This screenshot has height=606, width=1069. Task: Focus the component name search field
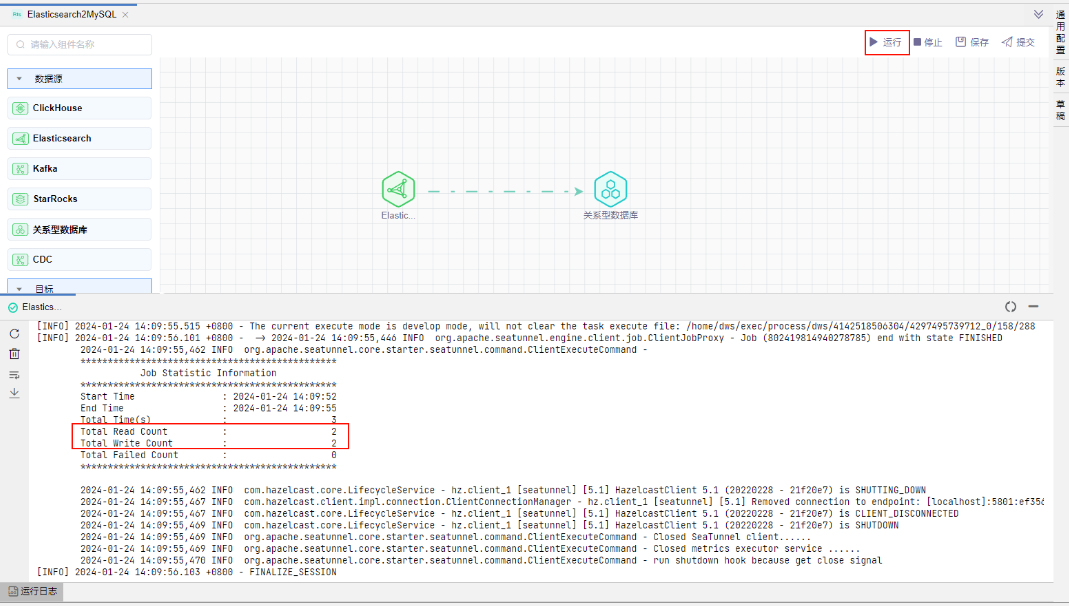tap(80, 44)
